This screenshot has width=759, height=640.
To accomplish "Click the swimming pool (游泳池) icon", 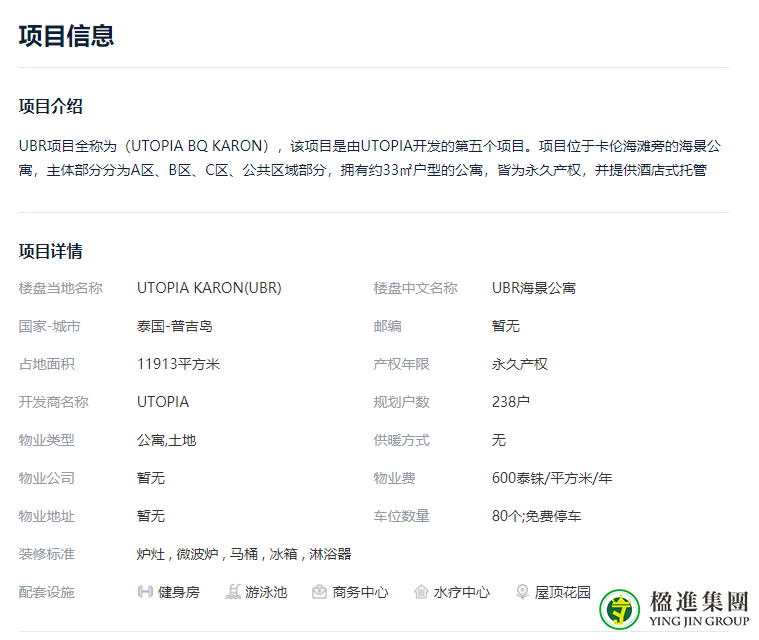I will click(233, 592).
